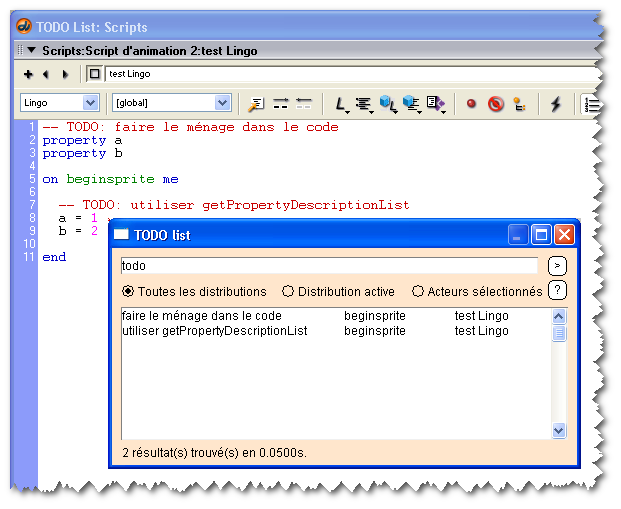Close the TODO list window
Viewport: 621px width, 509px height.
click(564, 234)
